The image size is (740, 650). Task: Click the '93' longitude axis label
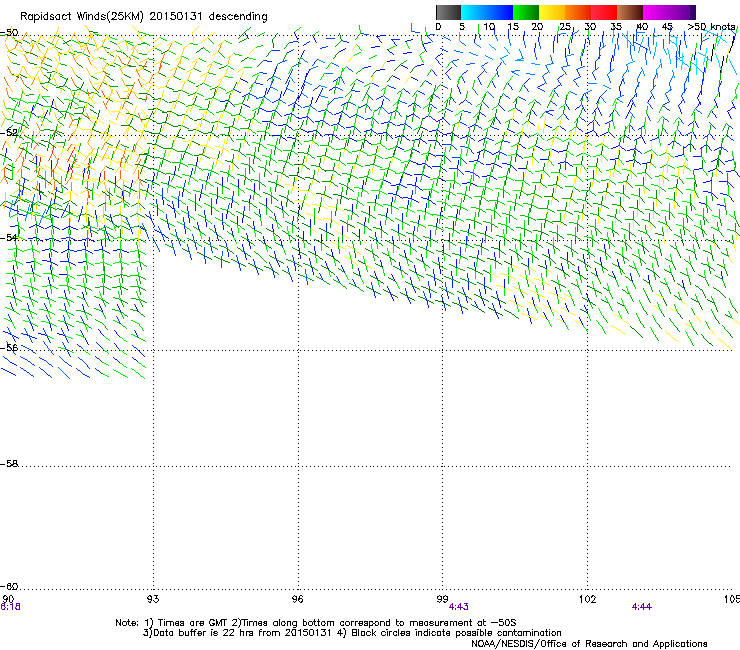tap(153, 599)
